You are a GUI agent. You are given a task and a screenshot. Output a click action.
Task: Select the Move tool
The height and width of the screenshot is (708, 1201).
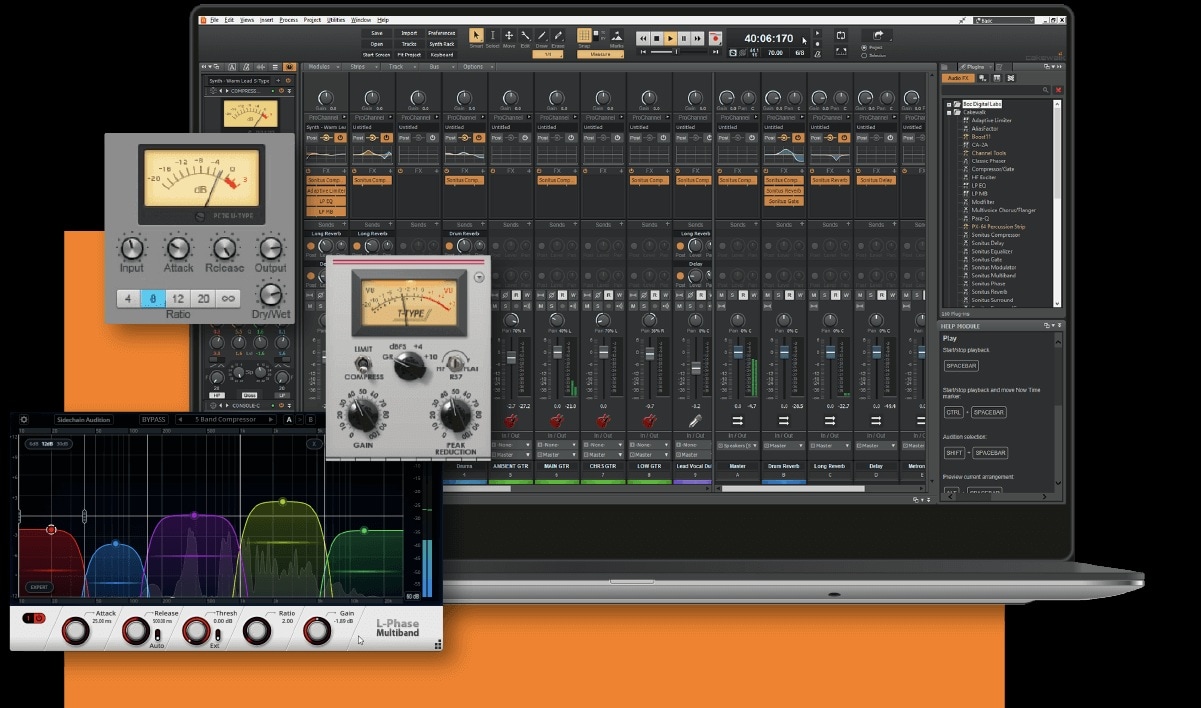(x=510, y=36)
